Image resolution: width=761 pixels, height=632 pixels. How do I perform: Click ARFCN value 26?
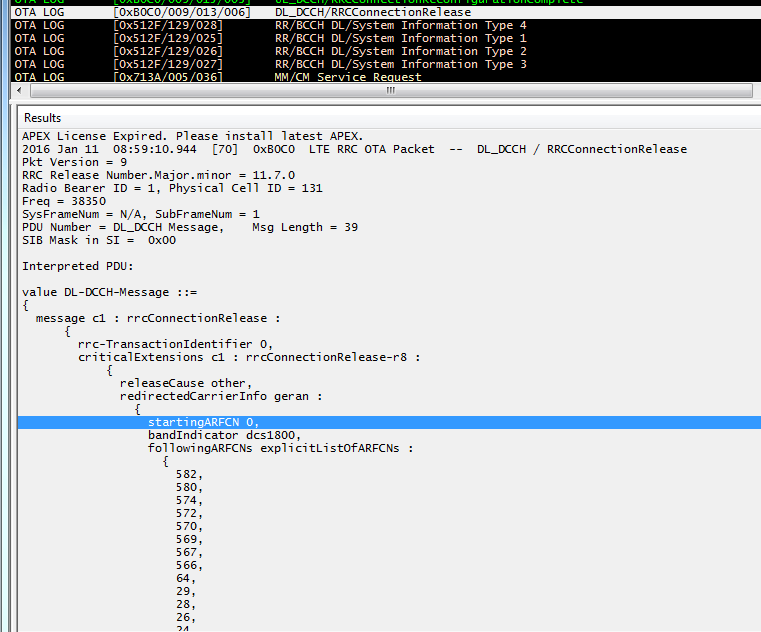coord(186,617)
